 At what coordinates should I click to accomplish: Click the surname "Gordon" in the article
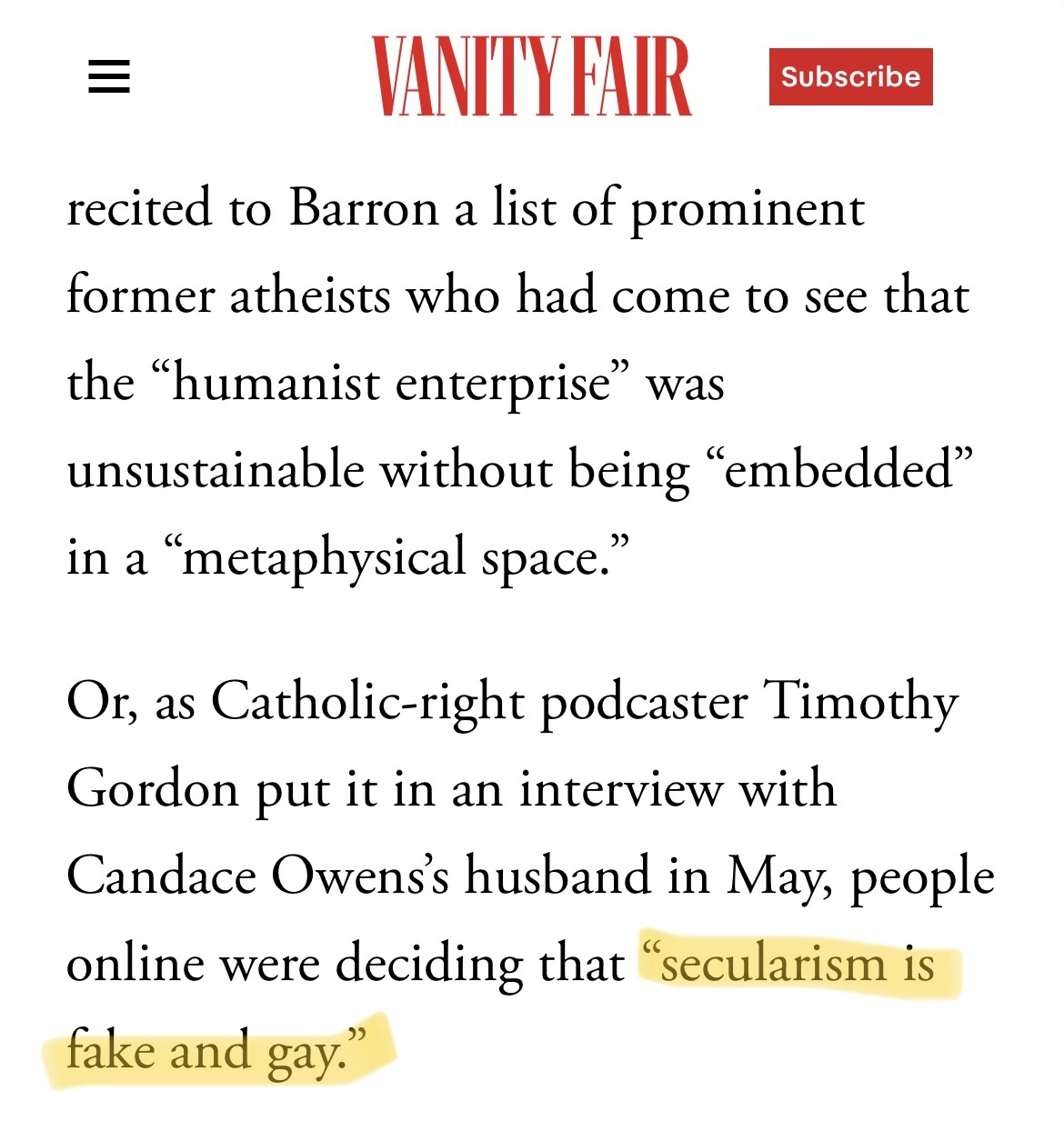[x=153, y=789]
